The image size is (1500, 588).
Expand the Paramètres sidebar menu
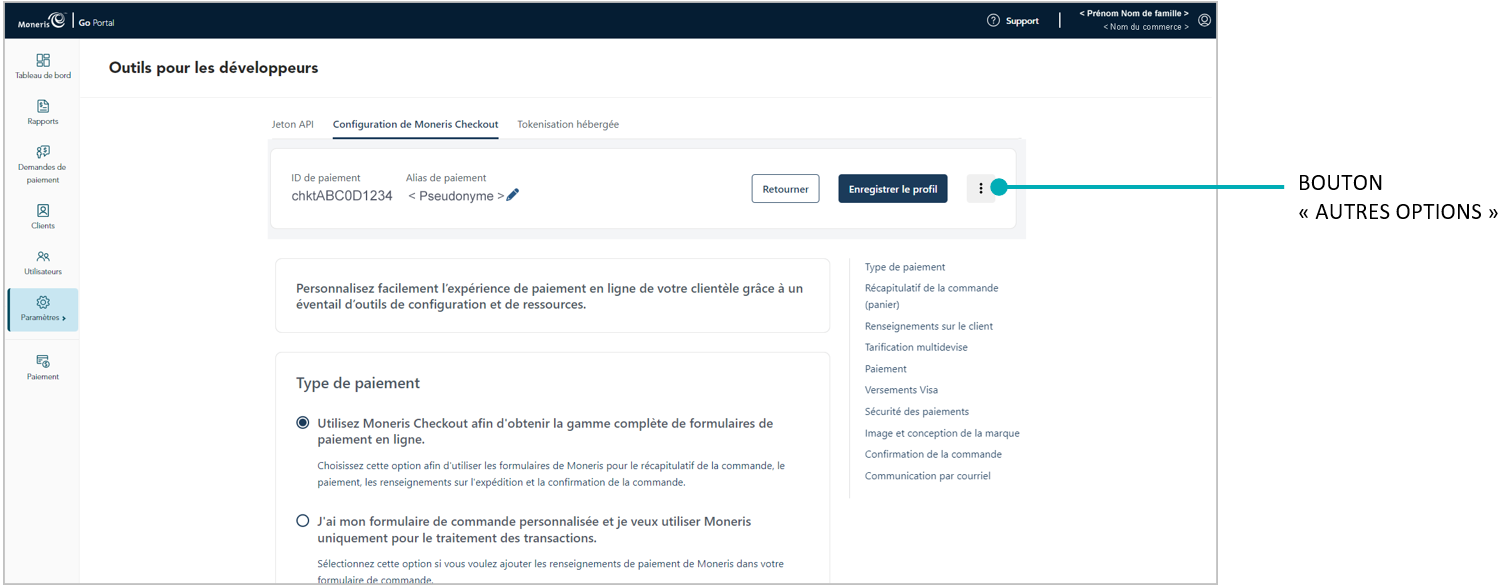(x=43, y=309)
